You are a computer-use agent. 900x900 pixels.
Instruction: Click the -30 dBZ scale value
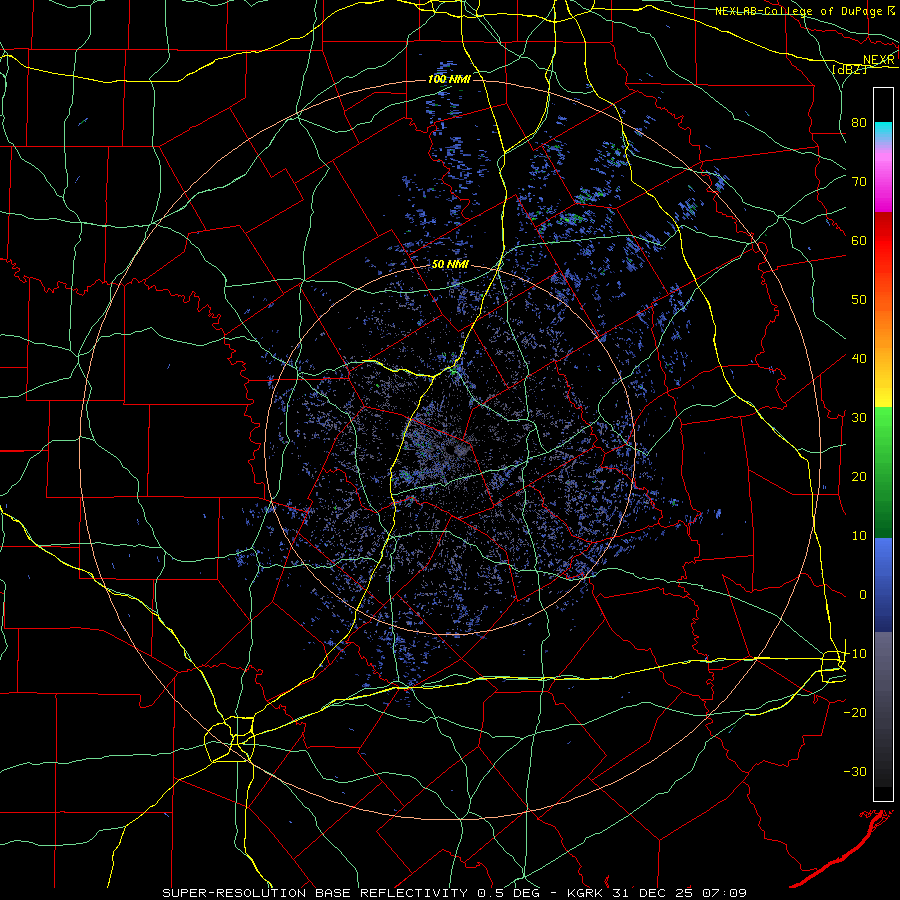(x=855, y=771)
